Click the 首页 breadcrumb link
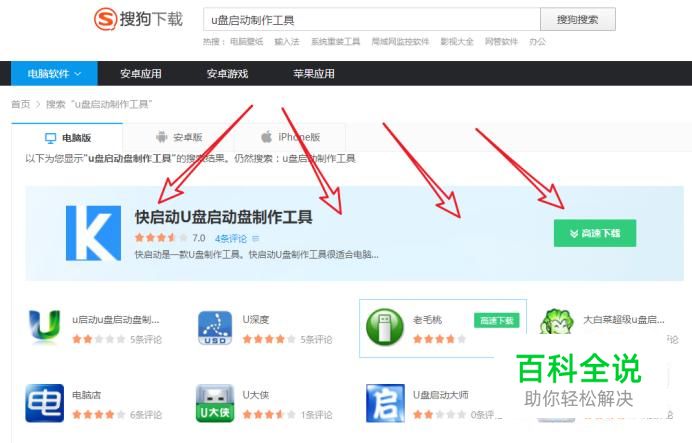 tap(20, 105)
